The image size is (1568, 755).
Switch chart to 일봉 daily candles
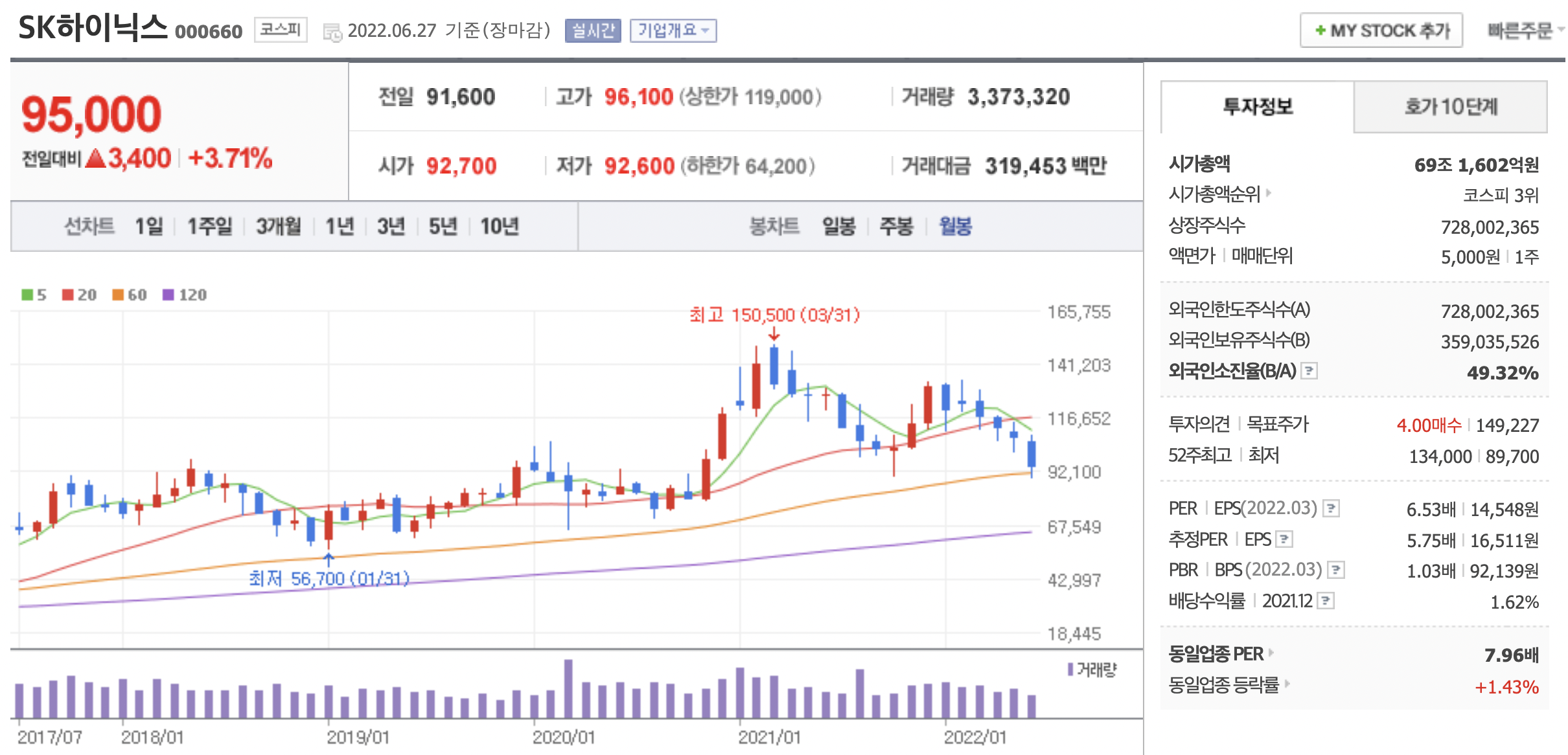[x=838, y=226]
